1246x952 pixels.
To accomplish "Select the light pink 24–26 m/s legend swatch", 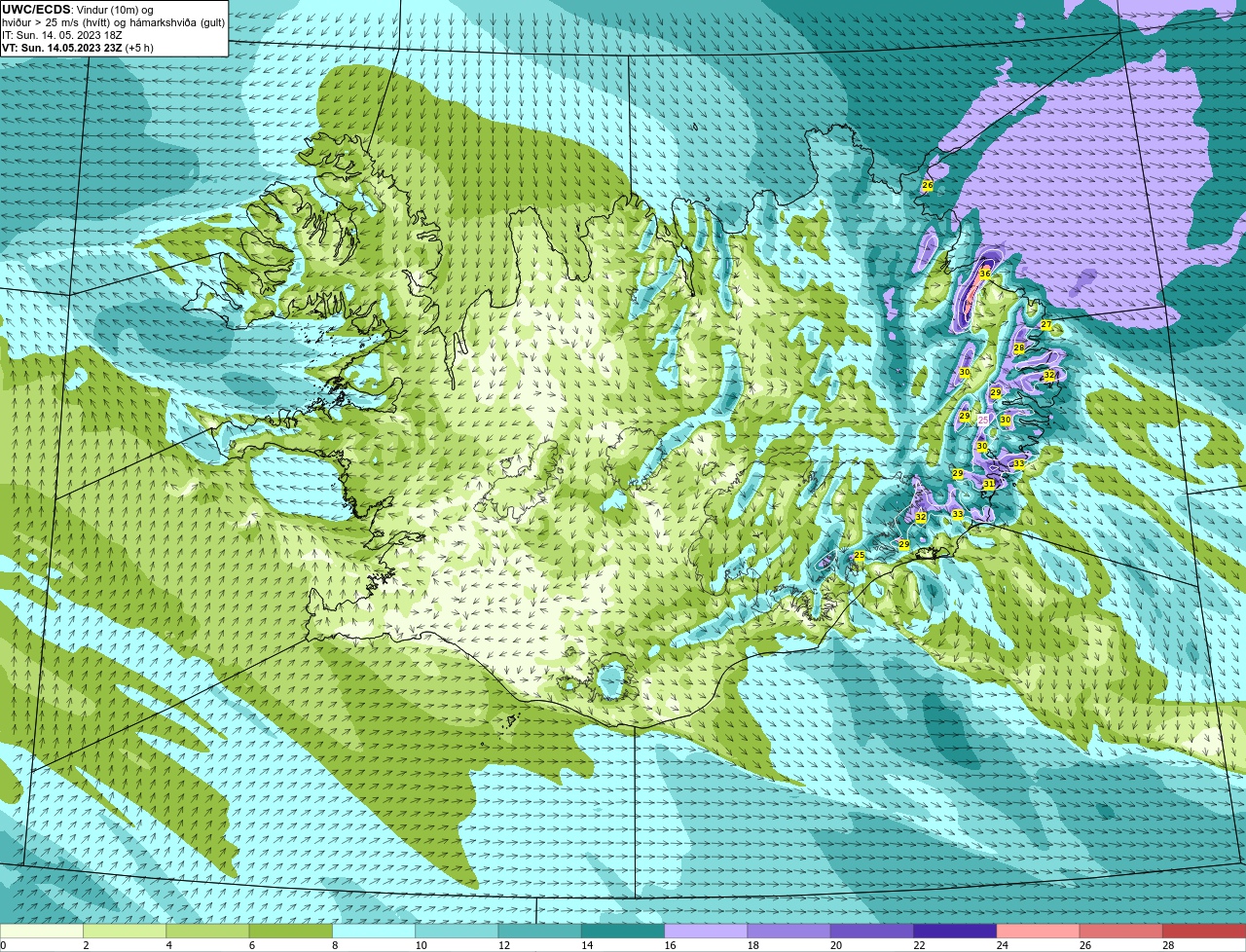I will click(1038, 931).
